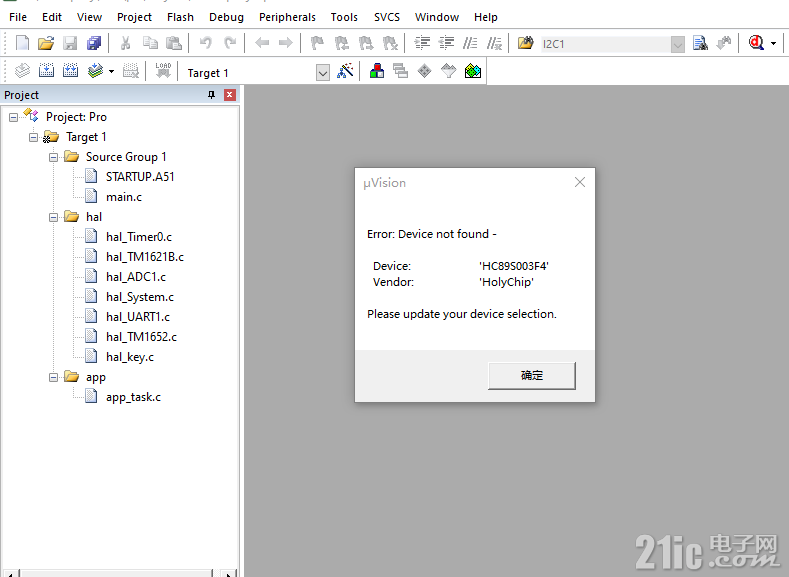This screenshot has height=577, width=789.
Task: Collapse Source Group 1 folder
Action: (x=53, y=157)
